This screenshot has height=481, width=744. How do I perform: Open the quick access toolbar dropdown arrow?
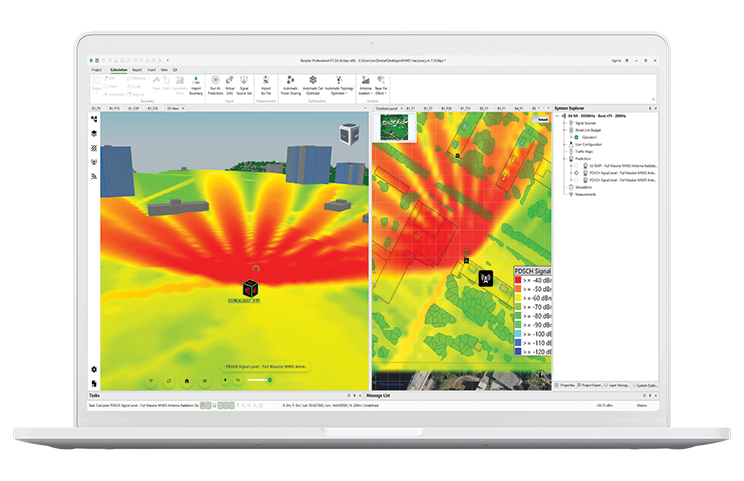click(x=167, y=61)
